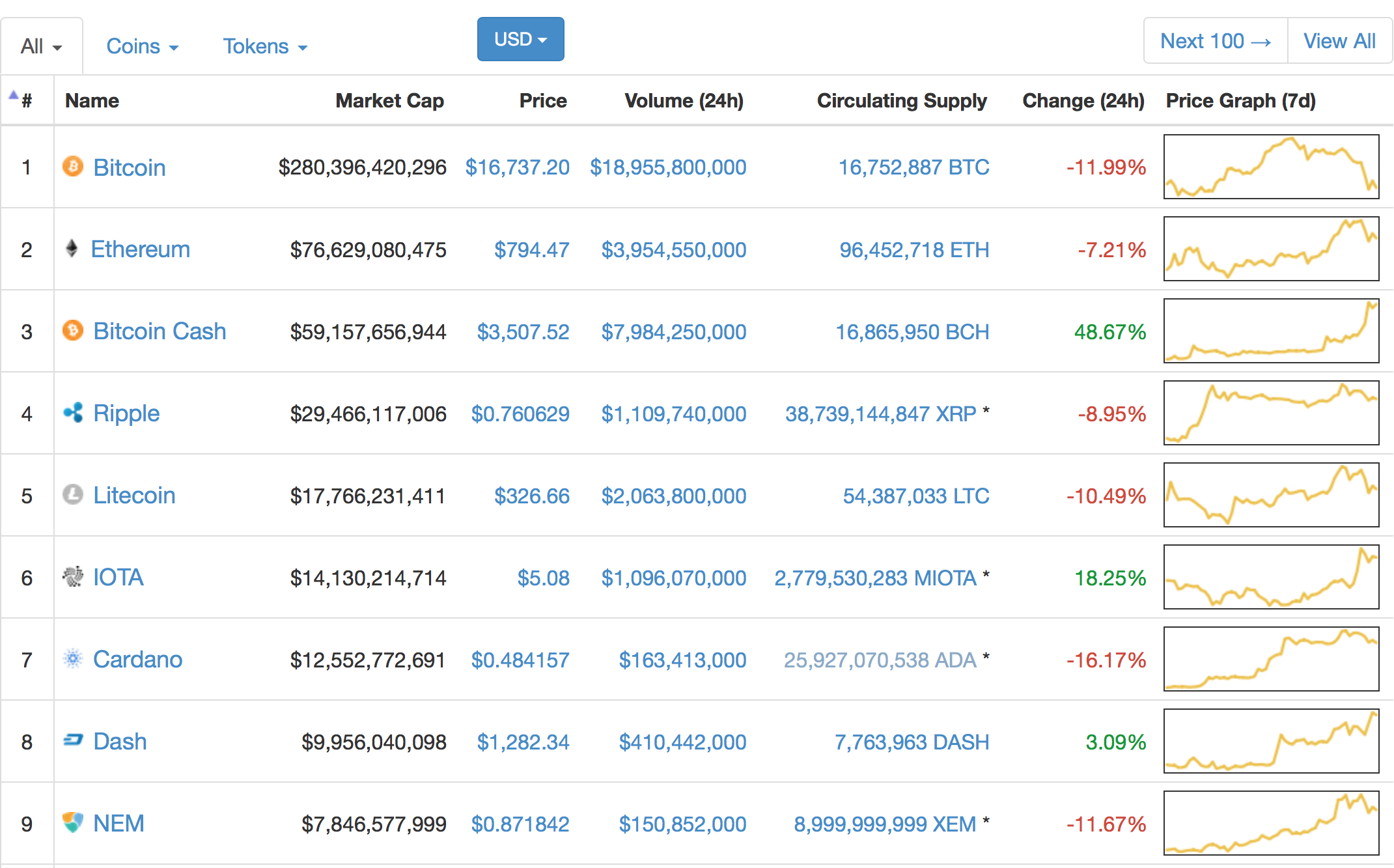Screen dimensions: 1394x868
Task: Click the Ripple logo icon
Action: [x=73, y=413]
